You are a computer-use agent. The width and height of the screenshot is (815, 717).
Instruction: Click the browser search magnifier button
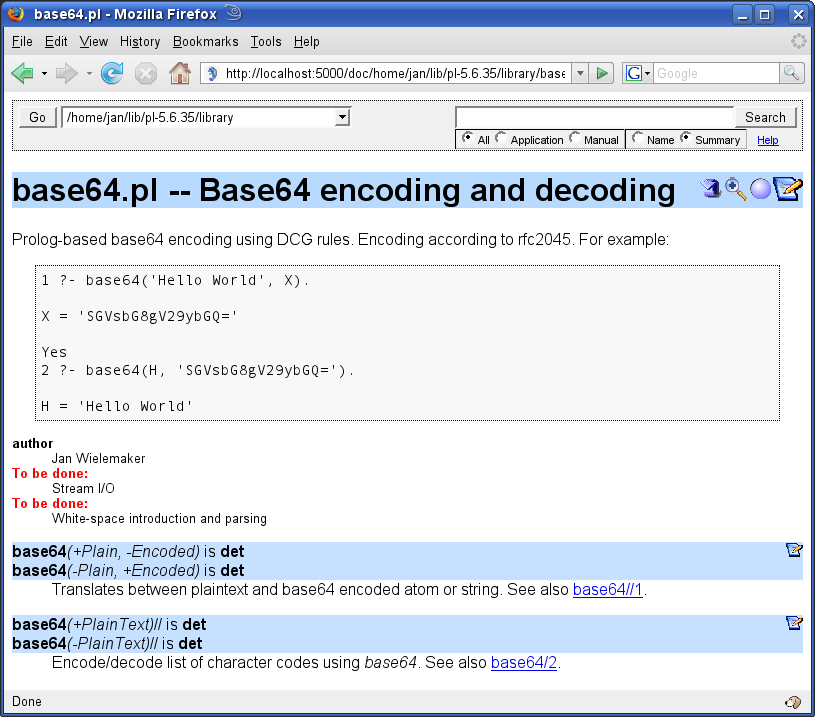pyautogui.click(x=792, y=73)
